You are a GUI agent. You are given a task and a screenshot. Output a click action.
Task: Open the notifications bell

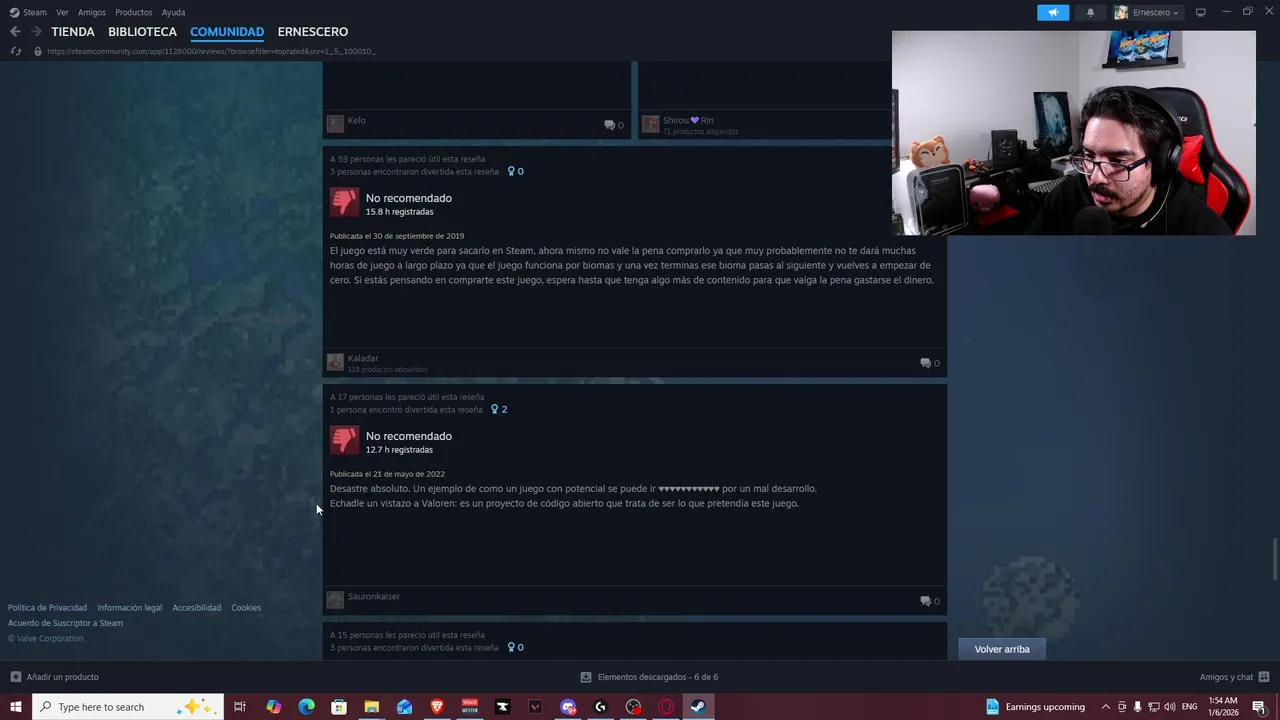click(x=1090, y=12)
